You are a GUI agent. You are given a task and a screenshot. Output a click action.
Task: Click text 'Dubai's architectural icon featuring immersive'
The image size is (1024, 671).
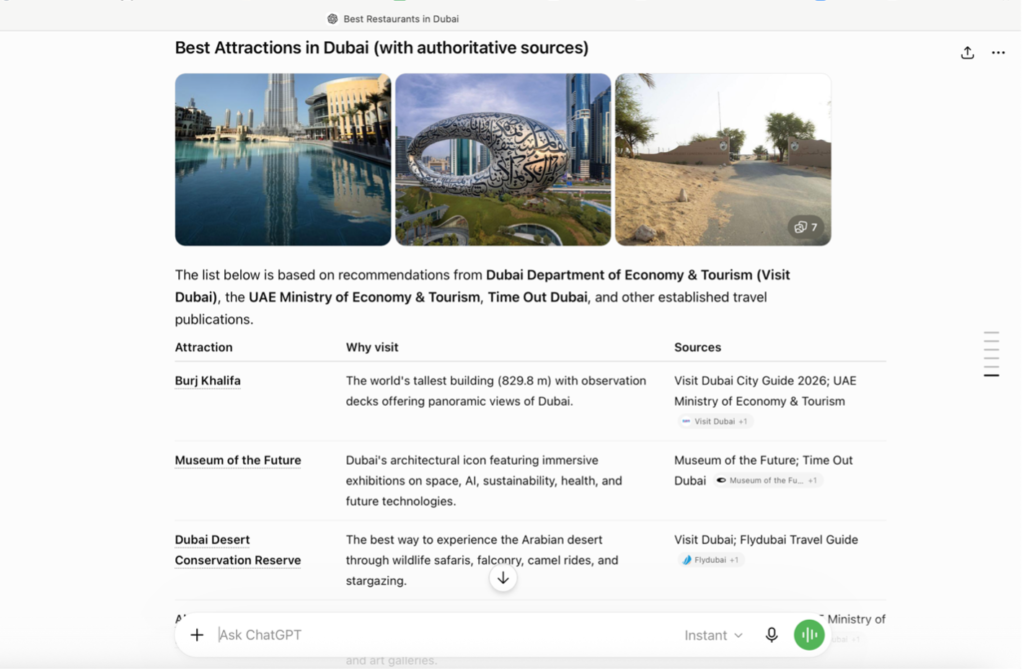point(473,461)
